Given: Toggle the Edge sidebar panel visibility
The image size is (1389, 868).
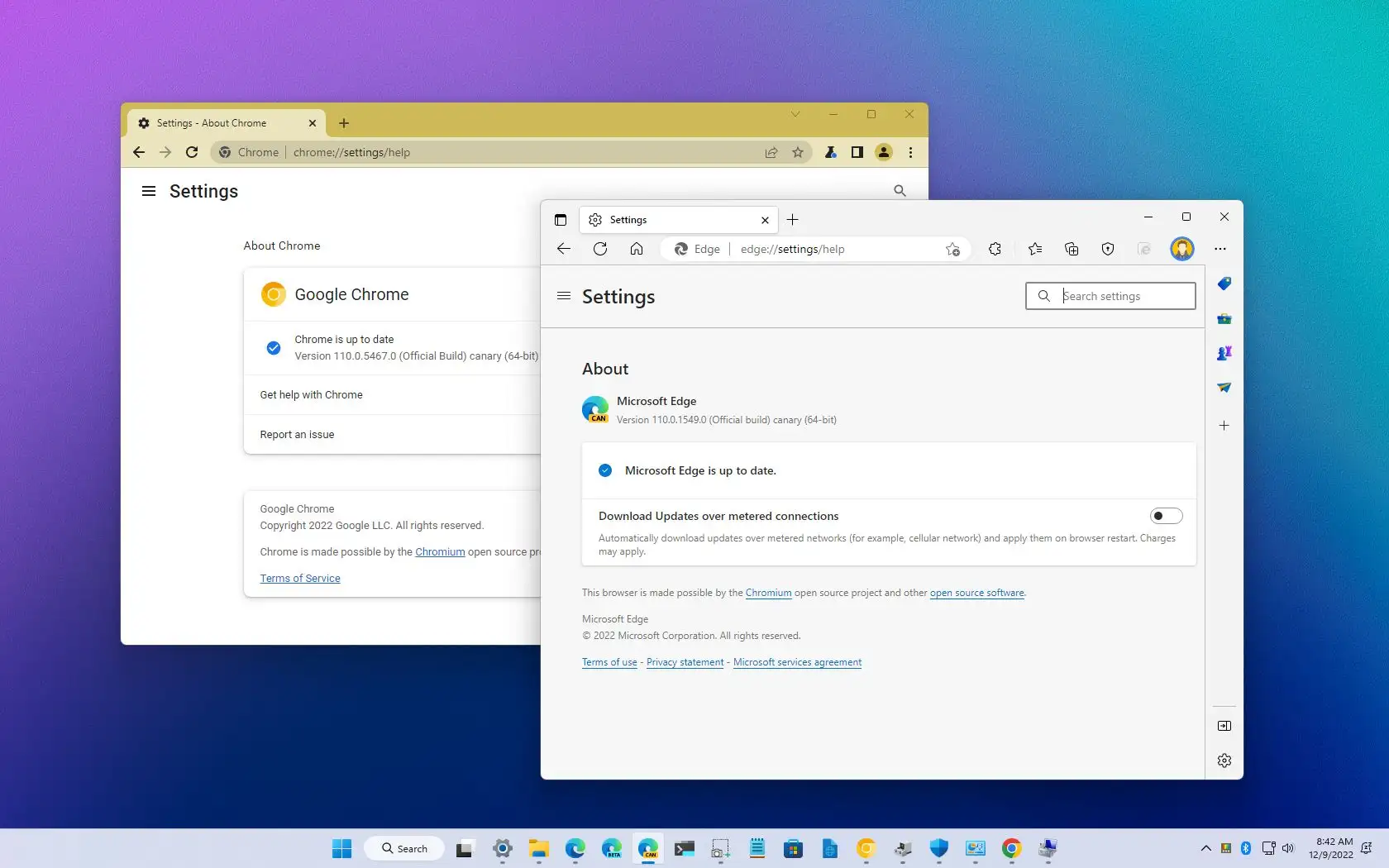Looking at the screenshot, I should click(x=1224, y=726).
